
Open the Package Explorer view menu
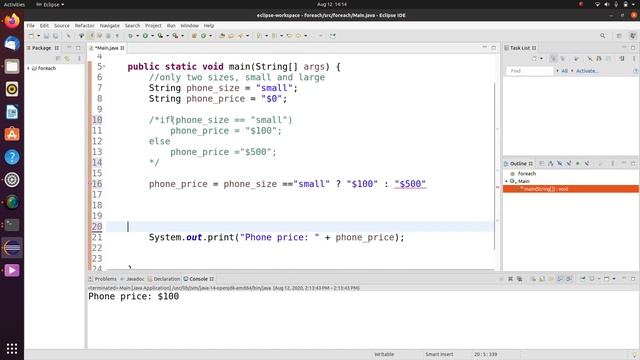tap(79, 58)
